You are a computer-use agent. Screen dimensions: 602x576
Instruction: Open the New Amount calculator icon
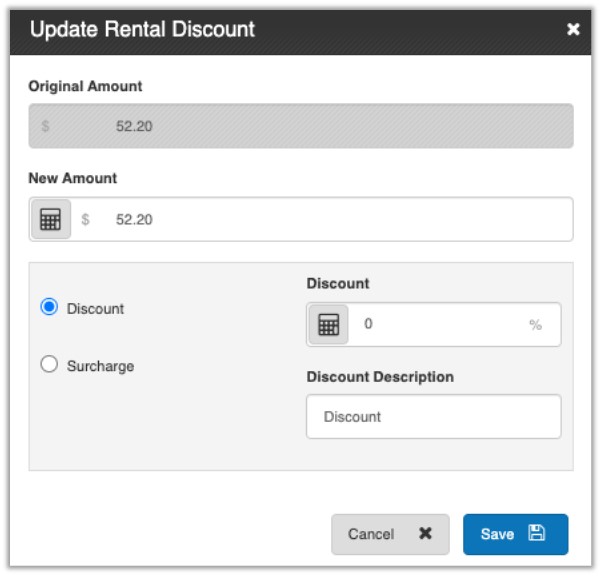point(50,219)
